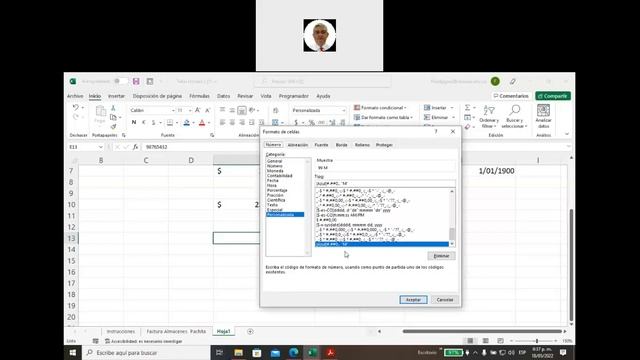Add a new sheet with plus icon
Viewport: 640px width, 360px height.
[x=250, y=331]
